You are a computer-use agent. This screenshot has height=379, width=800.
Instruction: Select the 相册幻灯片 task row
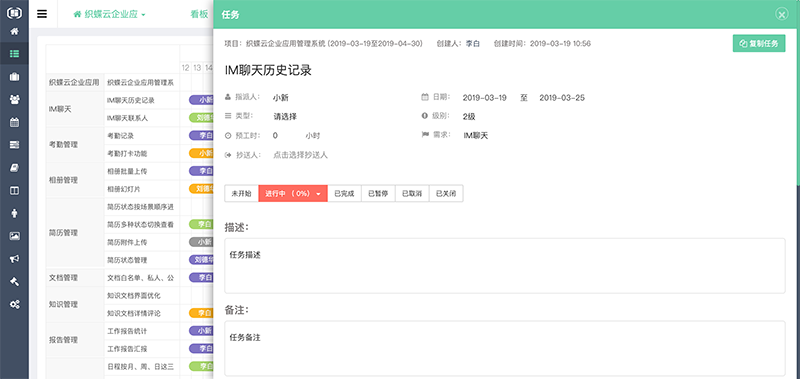123,189
